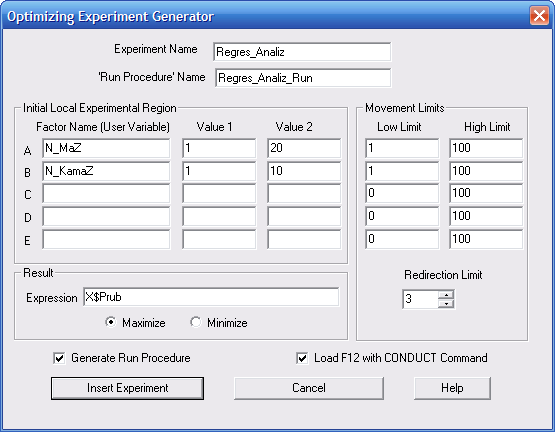Screen dimensions: 555x432
Task: Click Value 1 field for factor C
Action: (219, 193)
